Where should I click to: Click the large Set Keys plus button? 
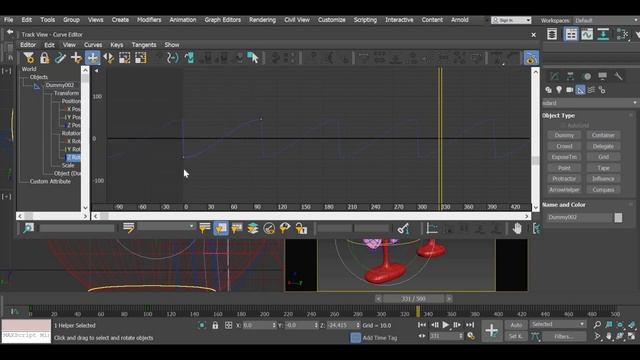(492, 330)
